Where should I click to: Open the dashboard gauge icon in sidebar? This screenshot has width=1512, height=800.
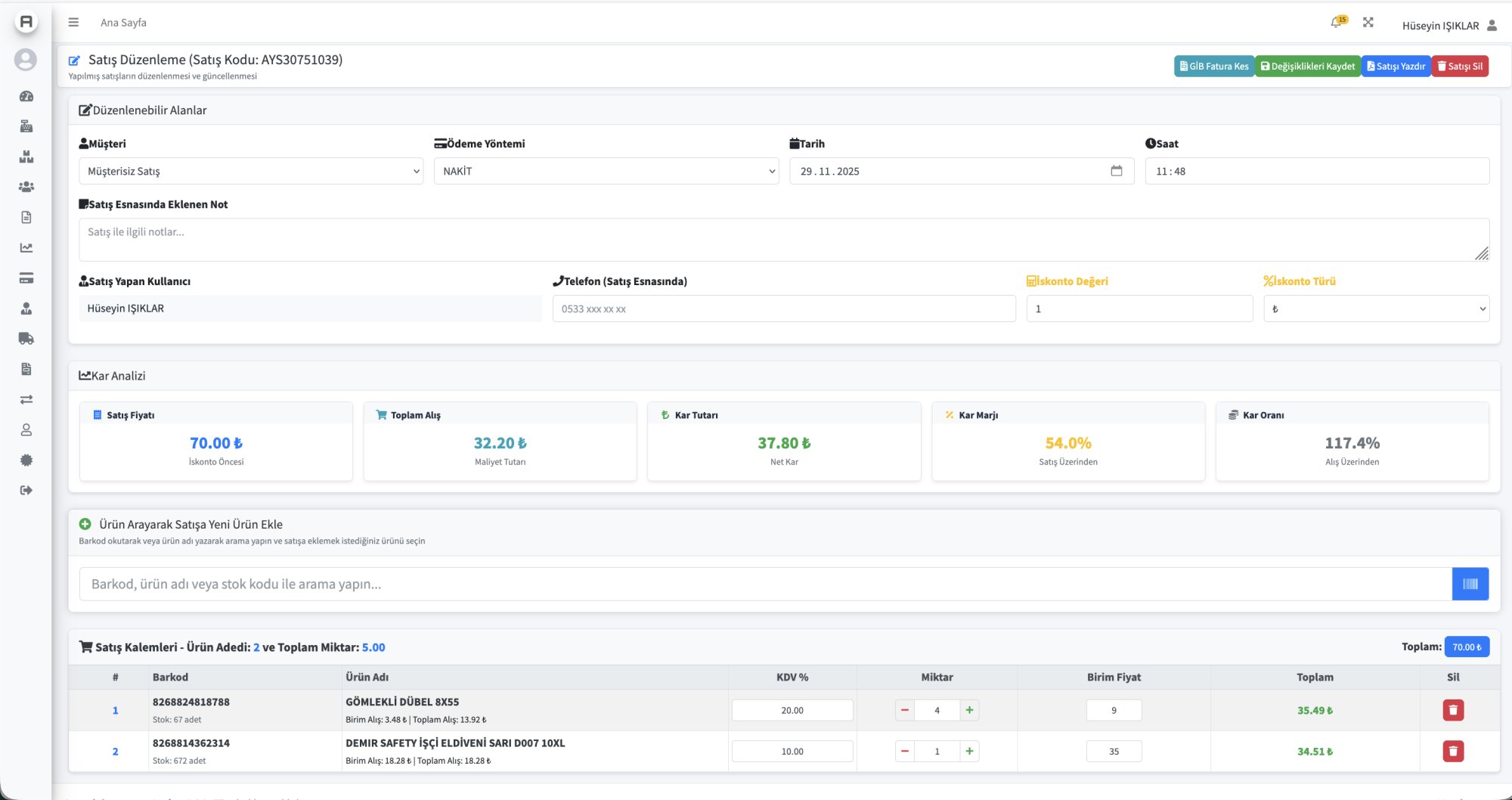tap(26, 96)
